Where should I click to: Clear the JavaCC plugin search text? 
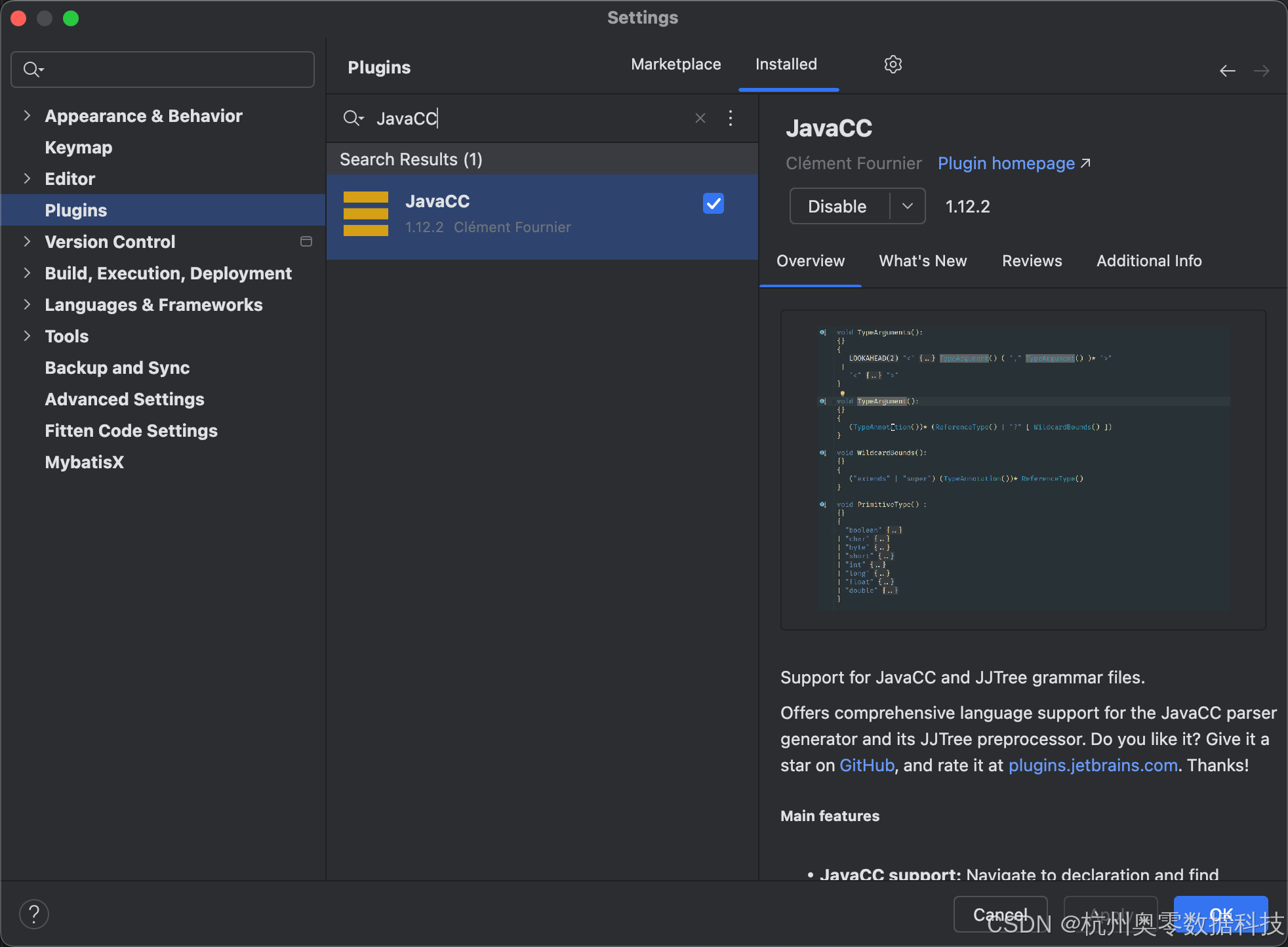700,118
